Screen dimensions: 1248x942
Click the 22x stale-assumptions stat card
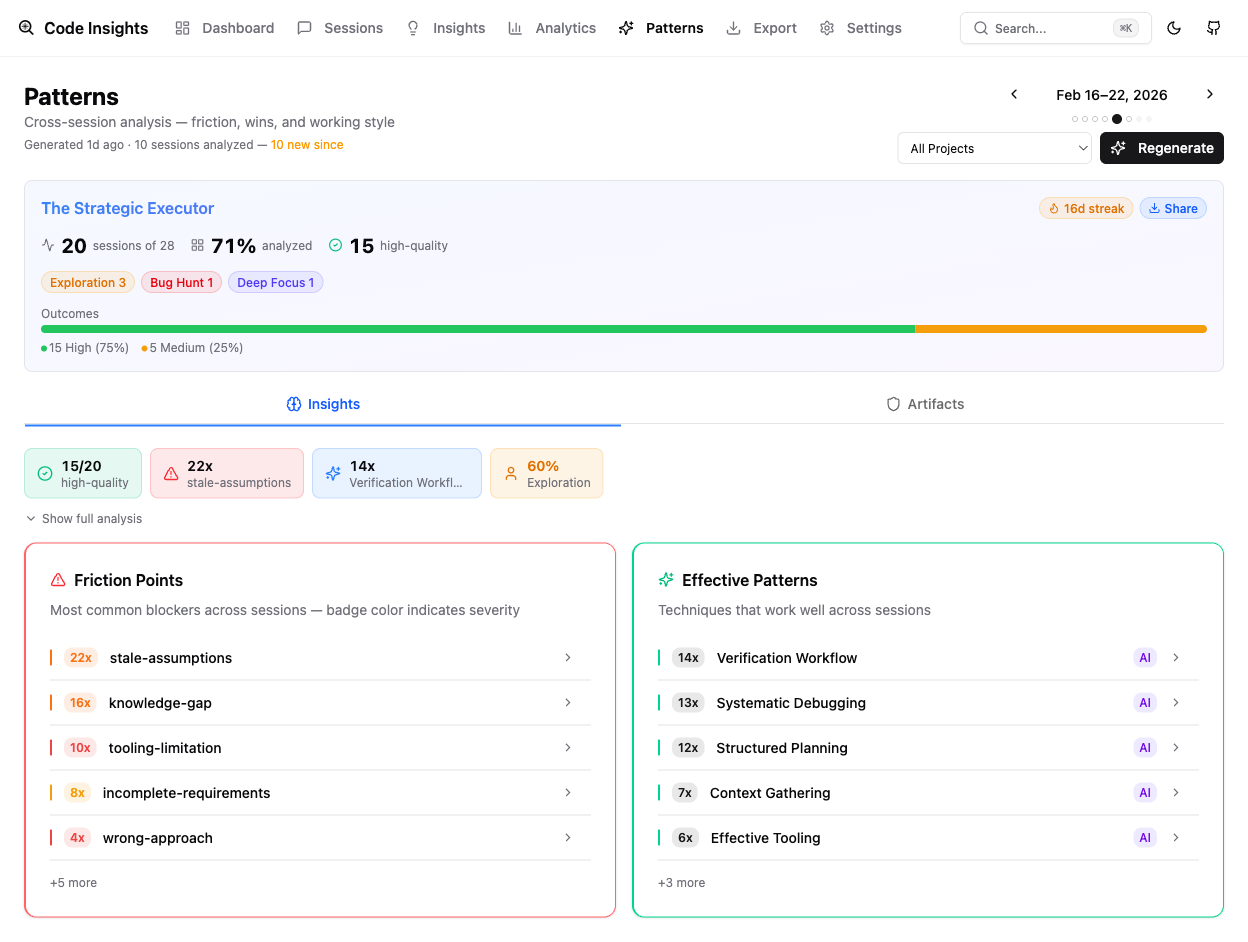tap(227, 473)
